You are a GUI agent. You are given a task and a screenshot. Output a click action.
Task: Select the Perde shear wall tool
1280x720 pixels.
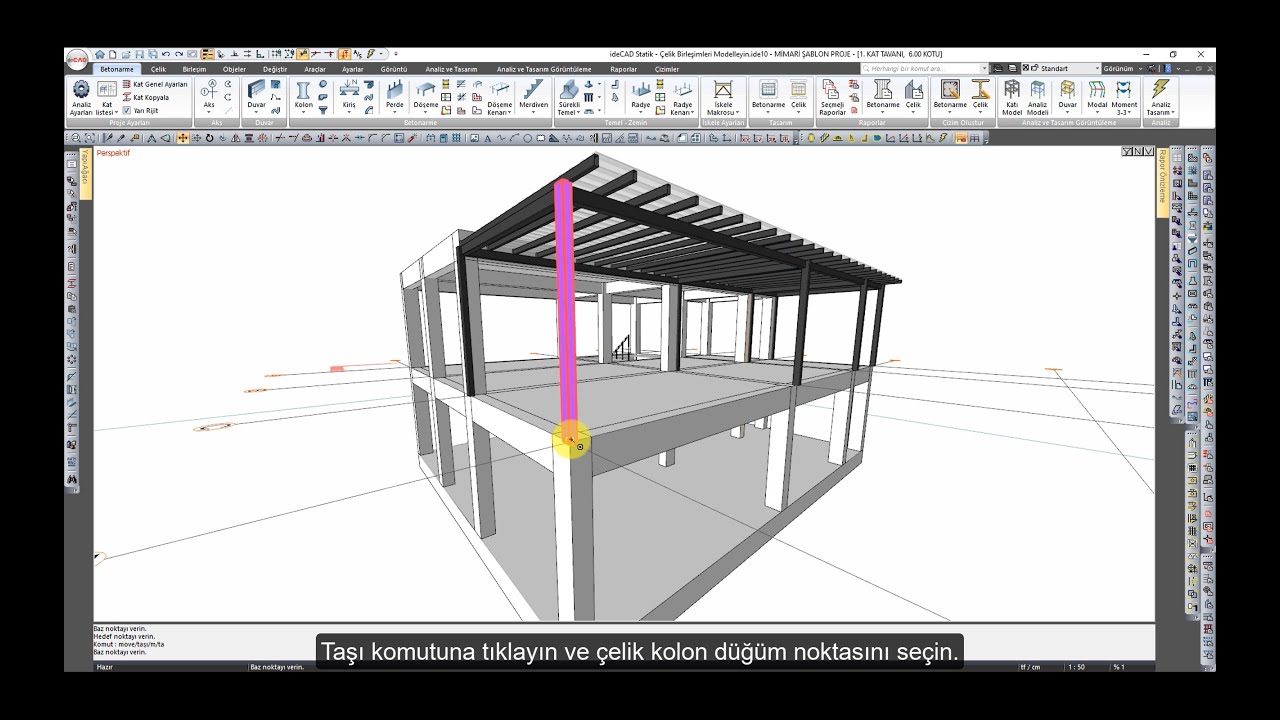point(395,90)
